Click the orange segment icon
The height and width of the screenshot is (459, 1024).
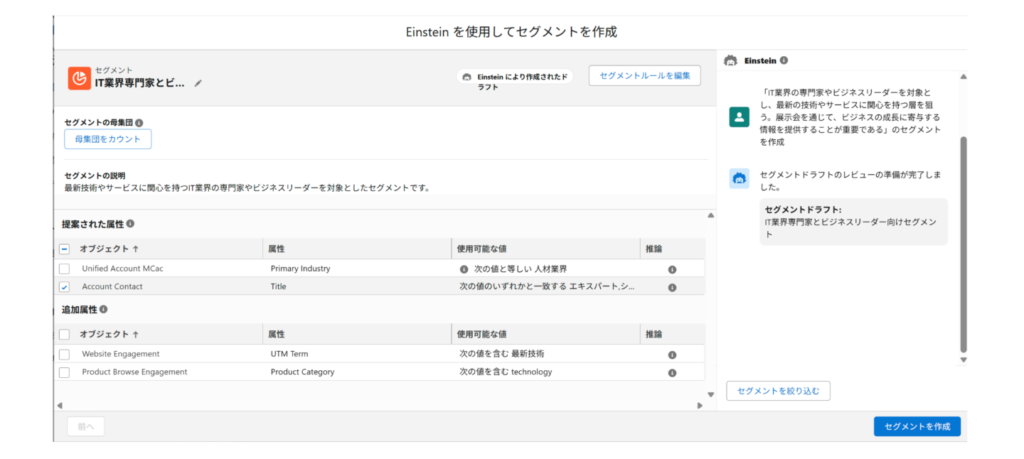[79, 78]
